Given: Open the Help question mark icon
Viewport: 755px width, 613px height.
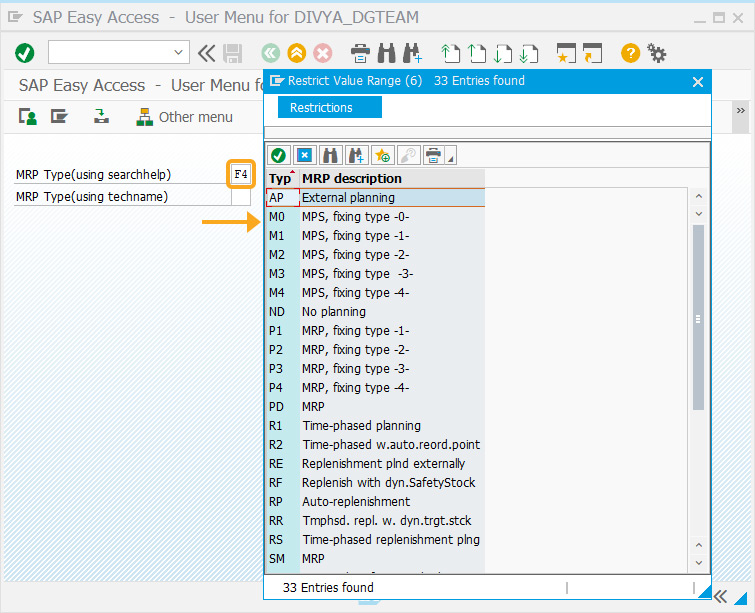Looking at the screenshot, I should tap(630, 53).
